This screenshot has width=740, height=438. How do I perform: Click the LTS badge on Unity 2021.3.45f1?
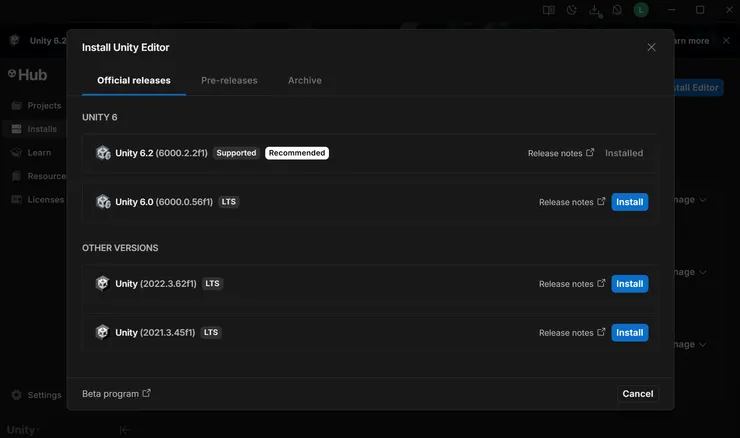(x=211, y=332)
